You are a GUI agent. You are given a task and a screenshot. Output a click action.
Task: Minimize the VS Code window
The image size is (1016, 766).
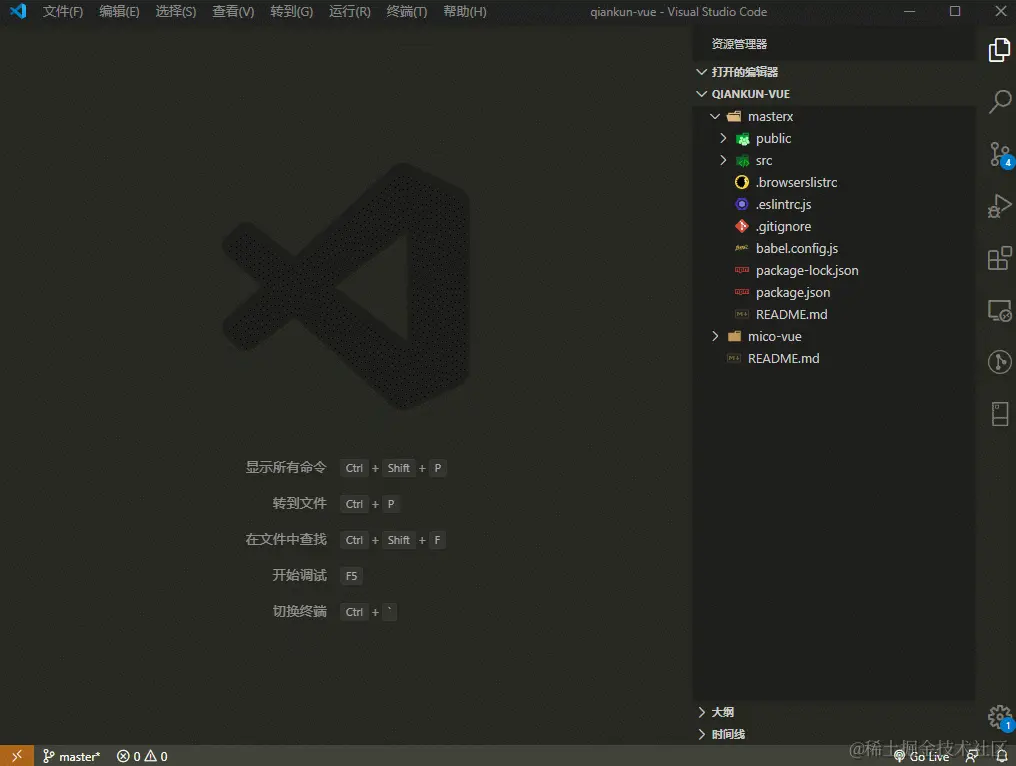point(909,11)
